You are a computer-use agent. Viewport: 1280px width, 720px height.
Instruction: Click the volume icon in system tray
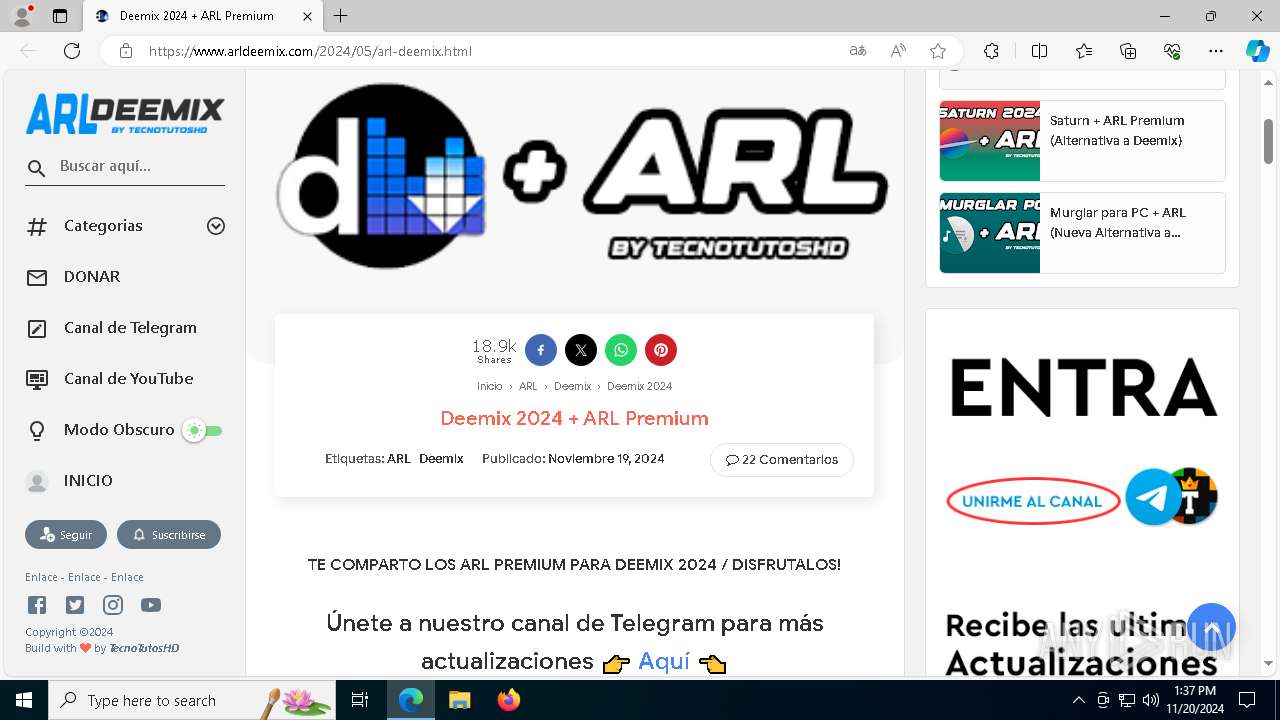point(1151,700)
